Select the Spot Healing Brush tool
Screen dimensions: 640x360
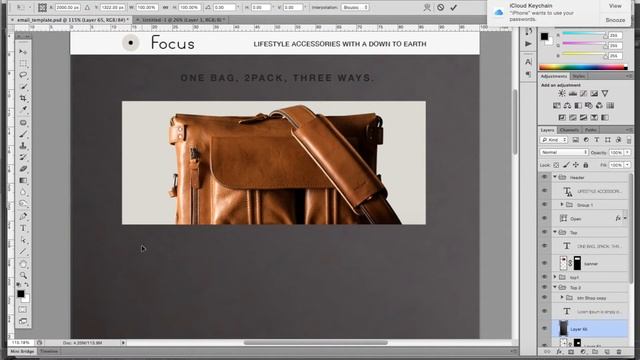pyautogui.click(x=23, y=122)
